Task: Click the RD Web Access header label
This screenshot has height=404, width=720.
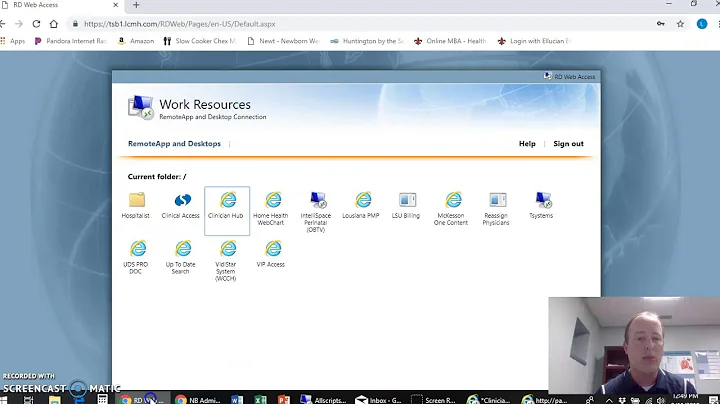Action: tap(569, 77)
